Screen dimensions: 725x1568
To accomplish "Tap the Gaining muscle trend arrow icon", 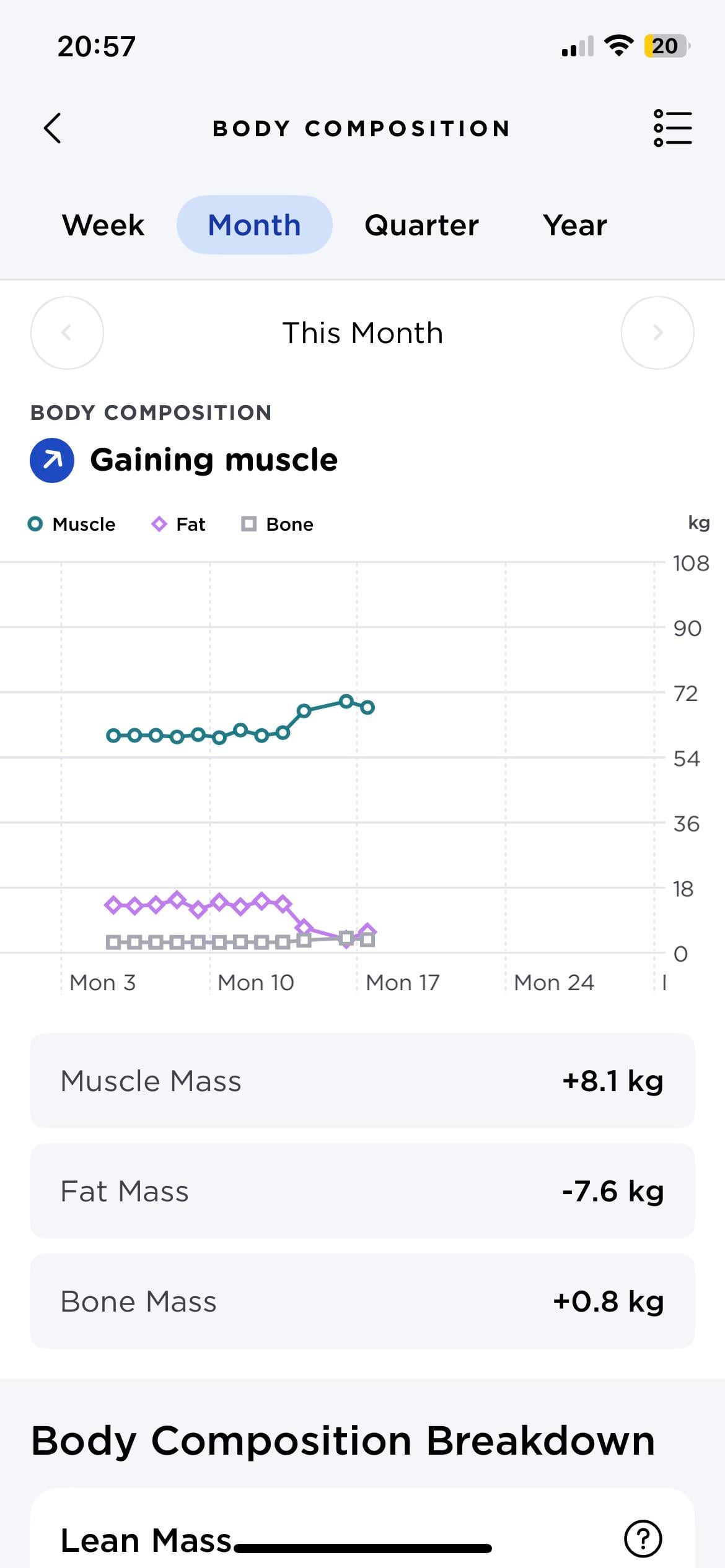I will coord(52,460).
